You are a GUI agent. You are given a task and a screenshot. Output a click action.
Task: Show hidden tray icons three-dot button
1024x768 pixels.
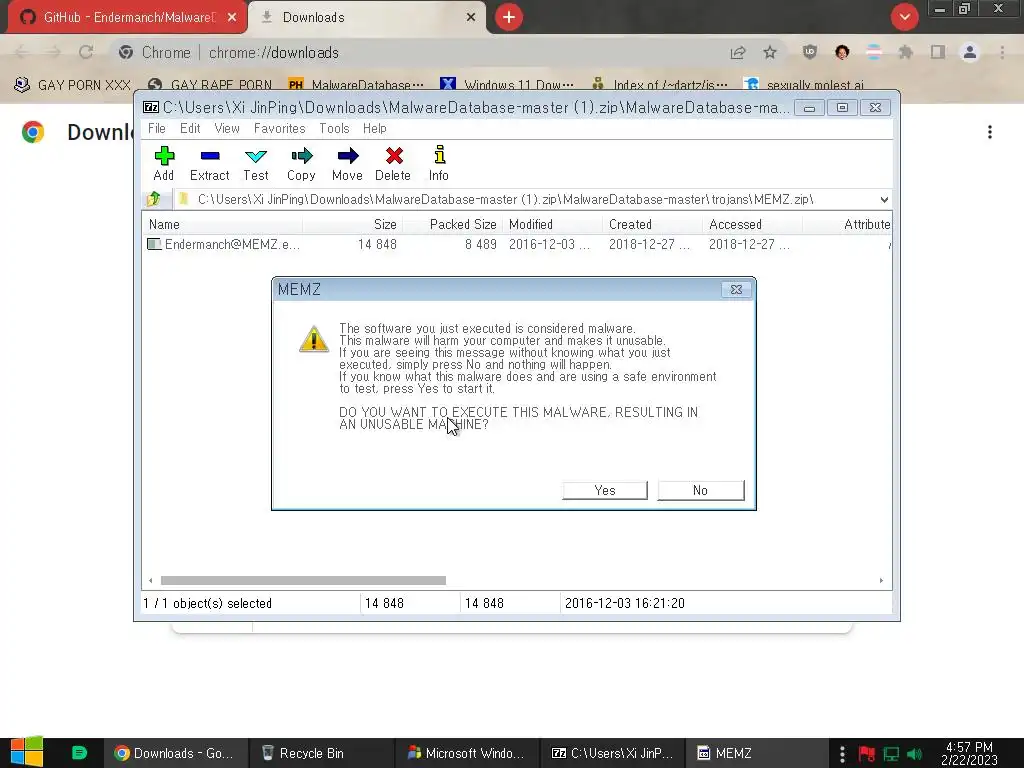coord(842,754)
